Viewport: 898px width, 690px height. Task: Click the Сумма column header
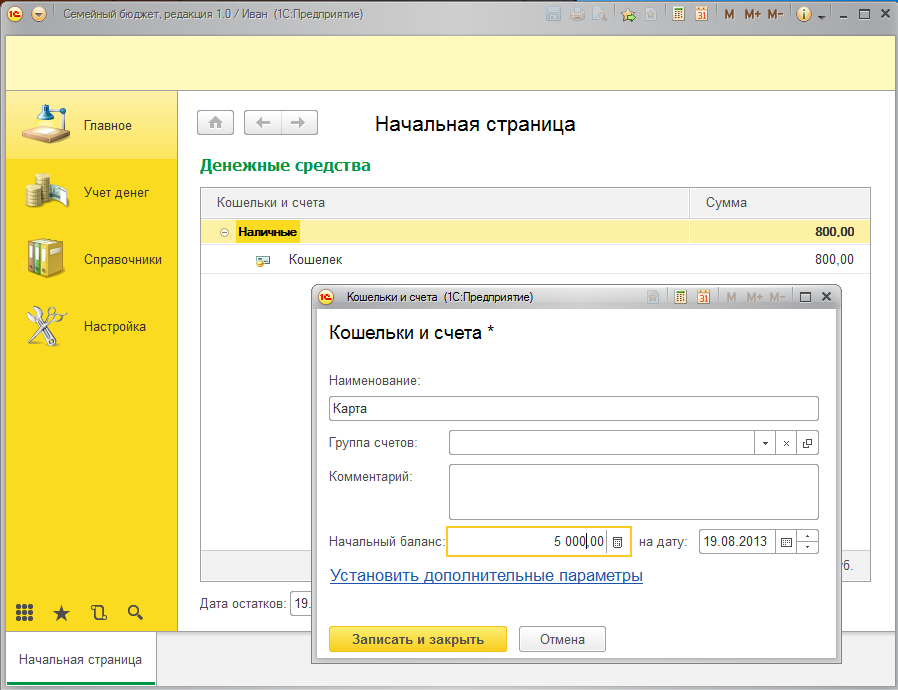tap(779, 203)
